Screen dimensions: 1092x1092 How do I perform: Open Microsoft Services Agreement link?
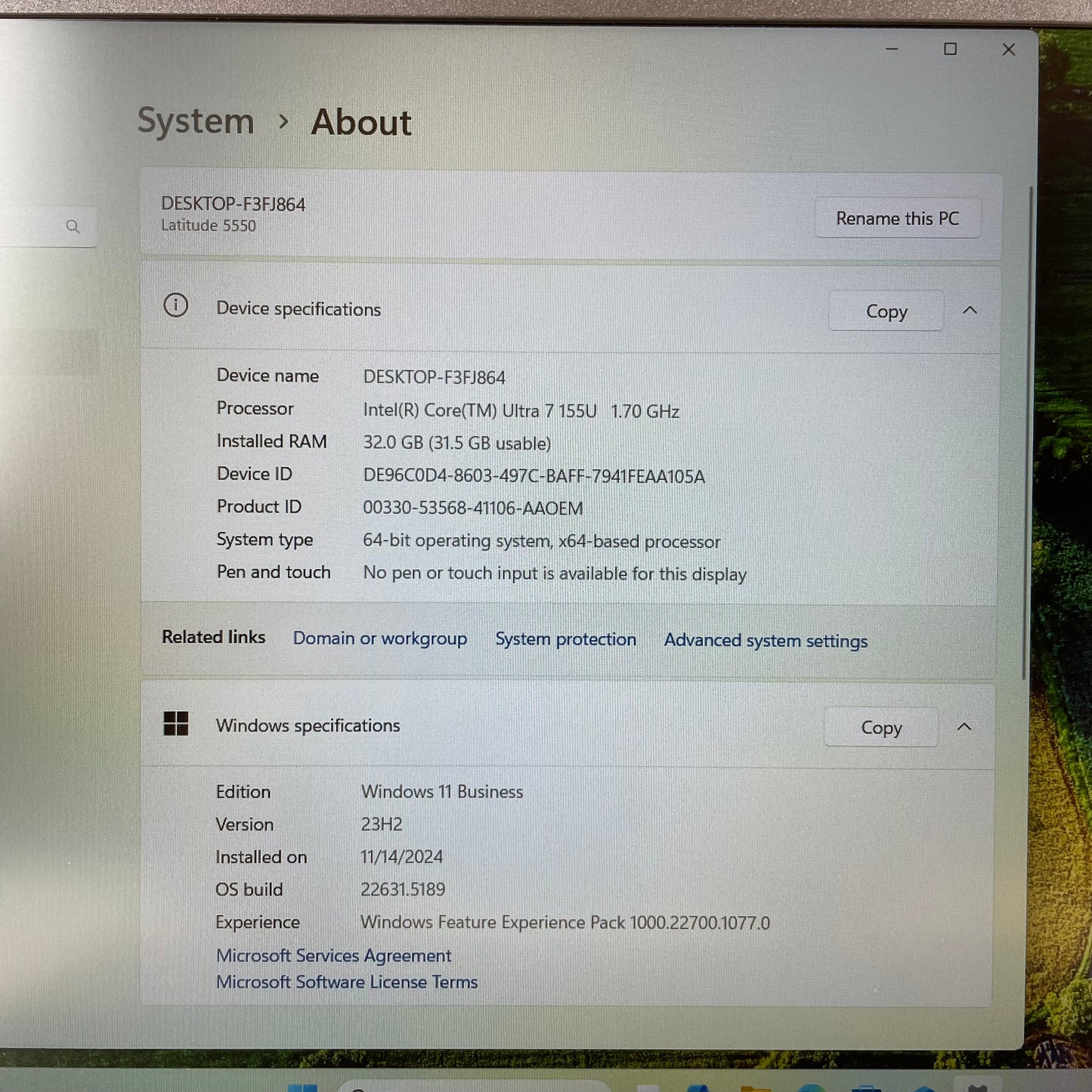(x=333, y=956)
